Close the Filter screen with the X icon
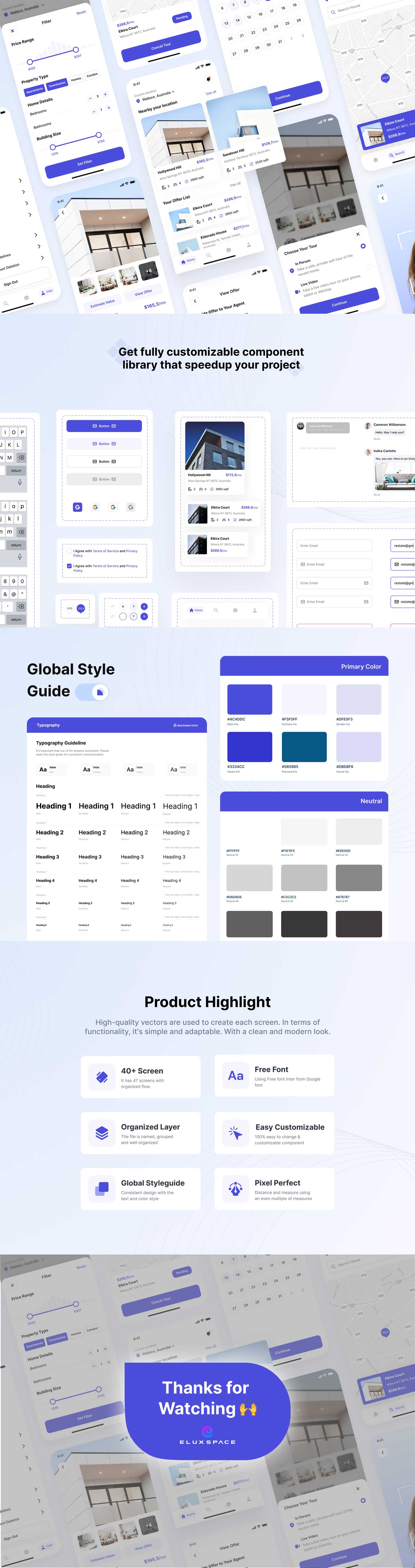415x1568 pixels. [x=12, y=31]
